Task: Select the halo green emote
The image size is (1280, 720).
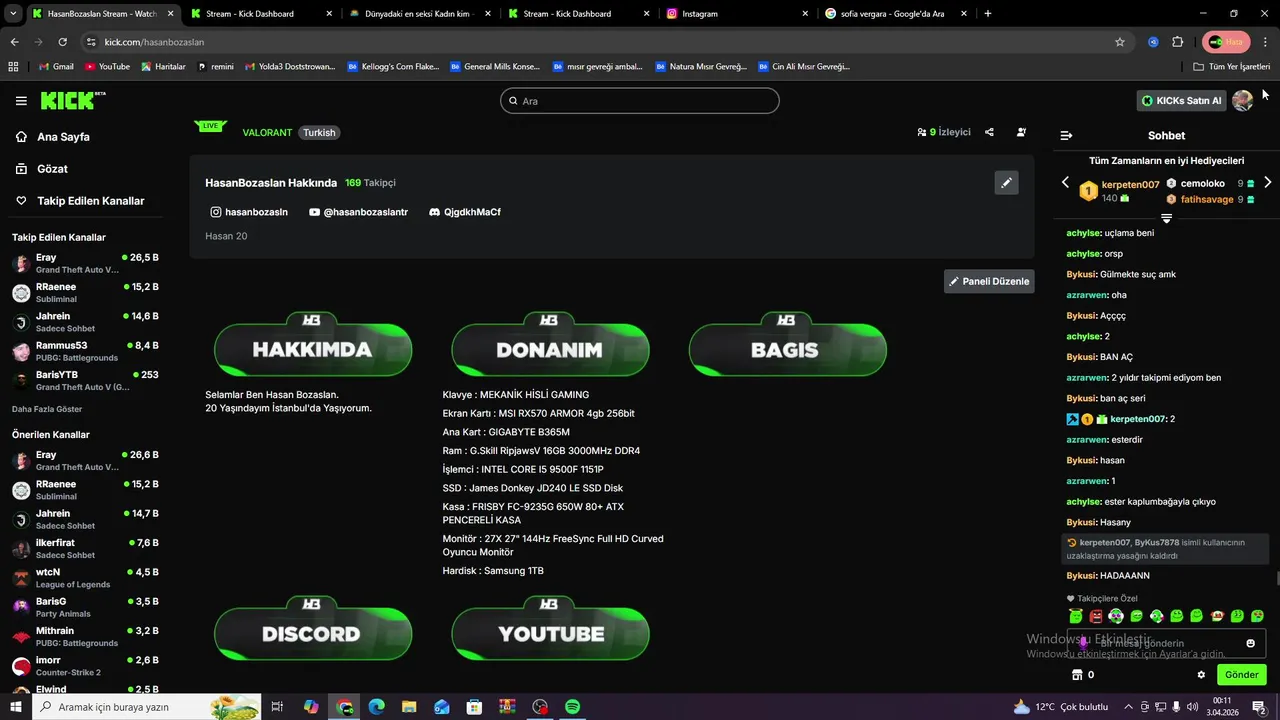Action: [1076, 616]
